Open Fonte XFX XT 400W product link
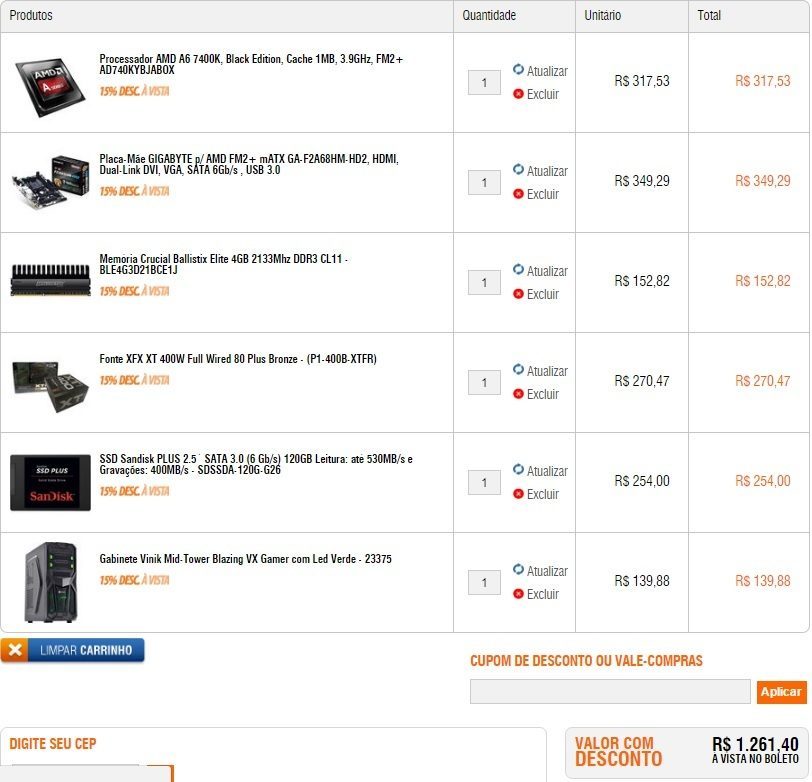 238,359
